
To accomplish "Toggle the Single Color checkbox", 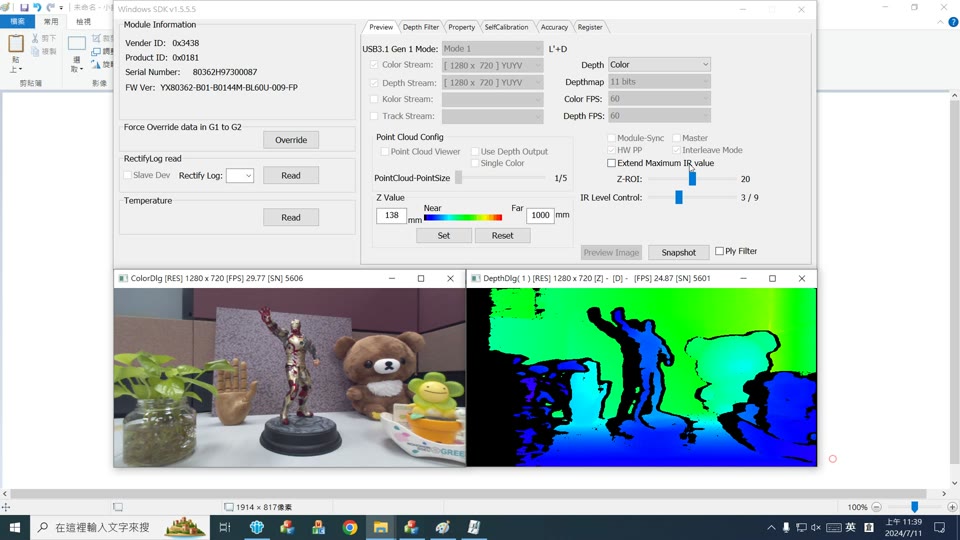I will point(474,163).
